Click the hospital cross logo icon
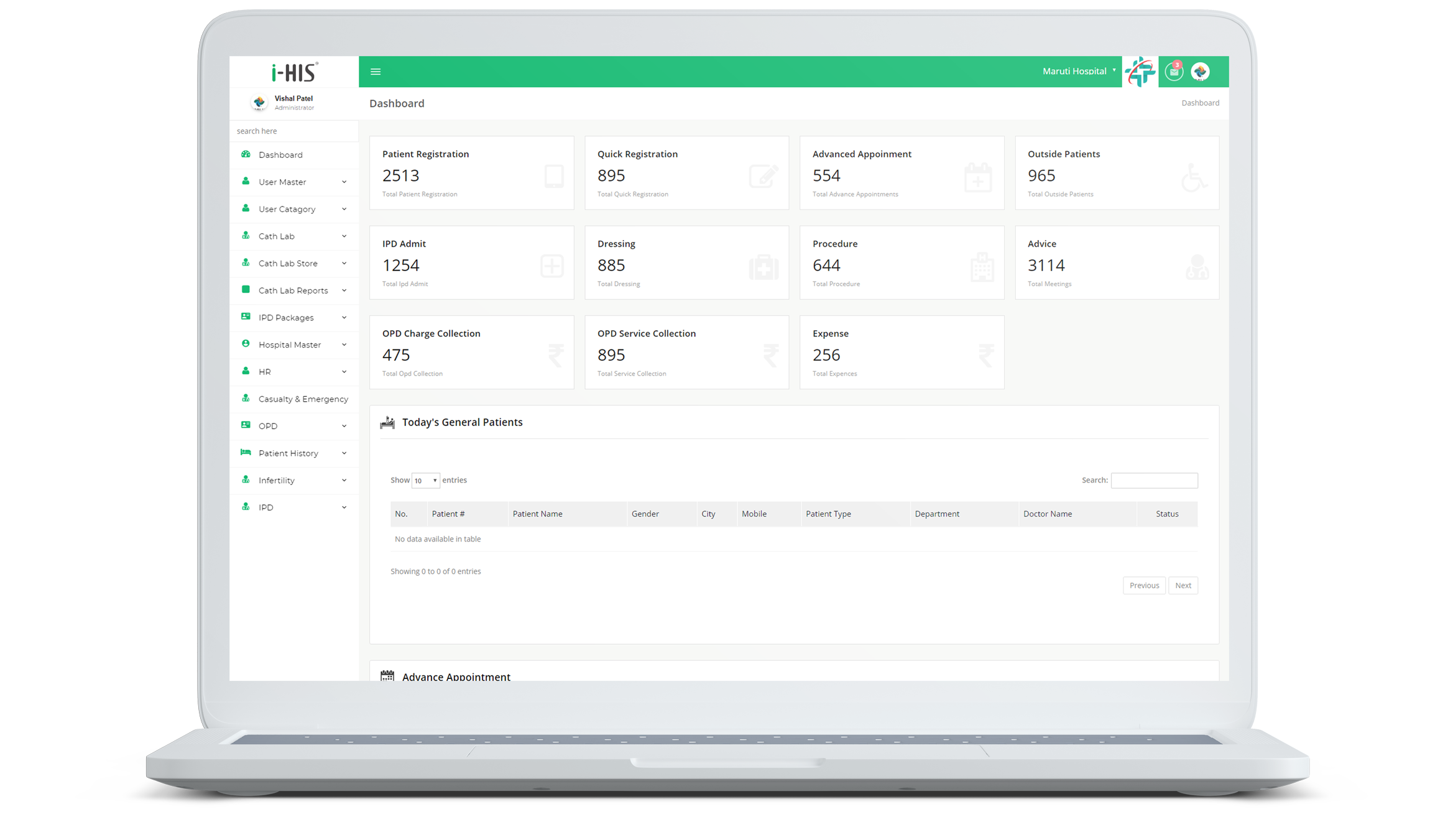Screen dimensions: 1430x840 pyautogui.click(x=1140, y=72)
